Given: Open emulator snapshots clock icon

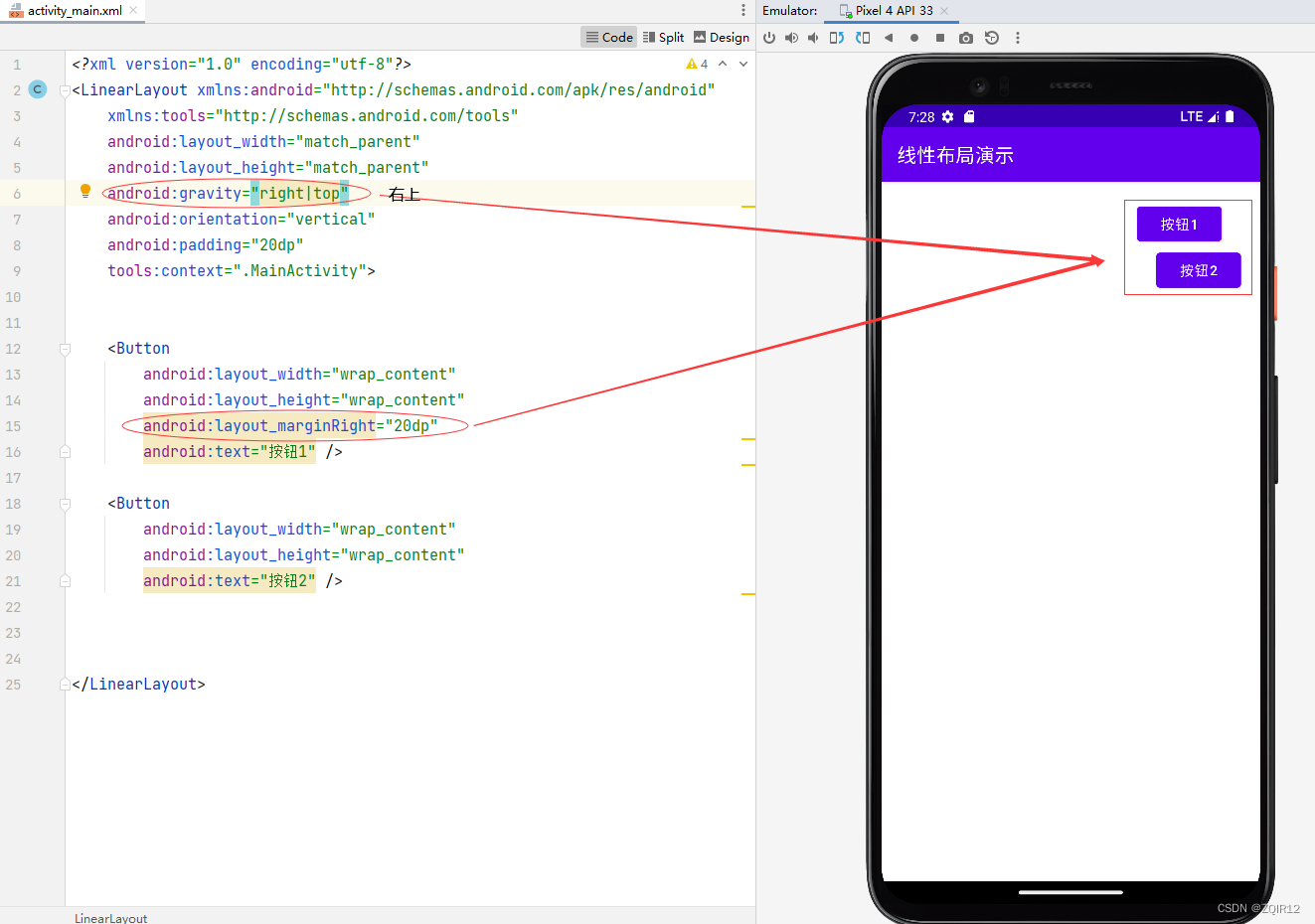Looking at the screenshot, I should point(992,38).
